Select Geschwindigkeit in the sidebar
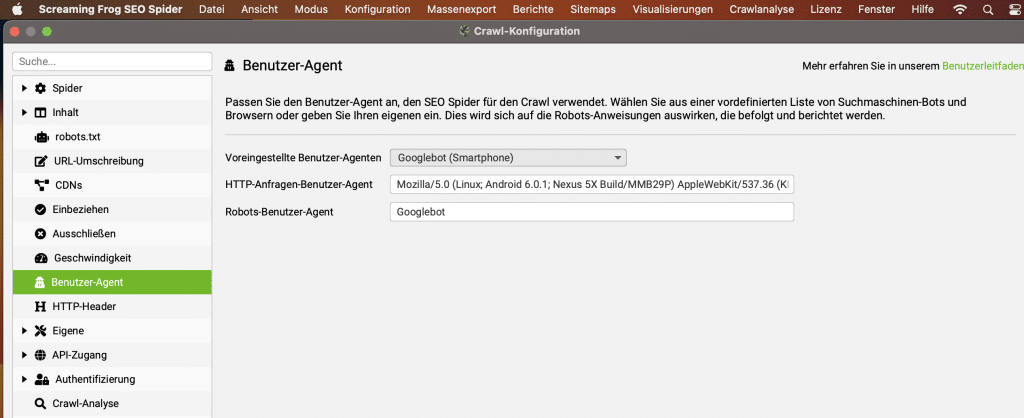The height and width of the screenshot is (418, 1024). pyautogui.click(x=112, y=258)
